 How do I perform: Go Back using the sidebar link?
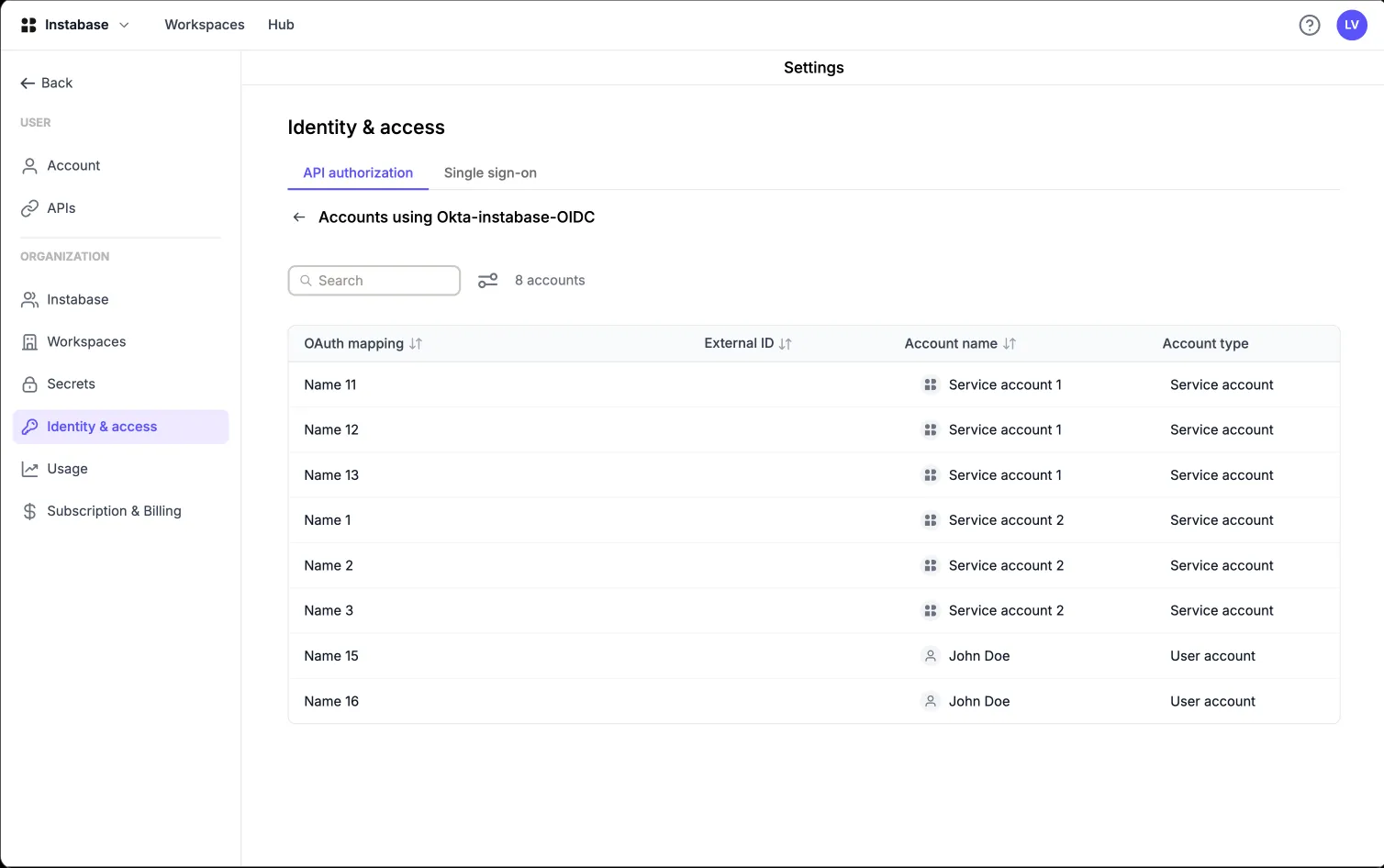pyautogui.click(x=46, y=83)
